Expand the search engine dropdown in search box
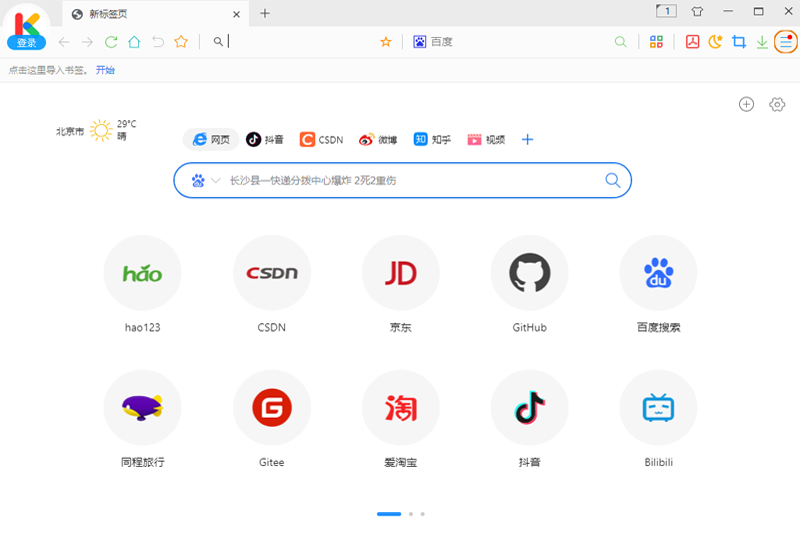This screenshot has height=533, width=800. tap(215, 181)
